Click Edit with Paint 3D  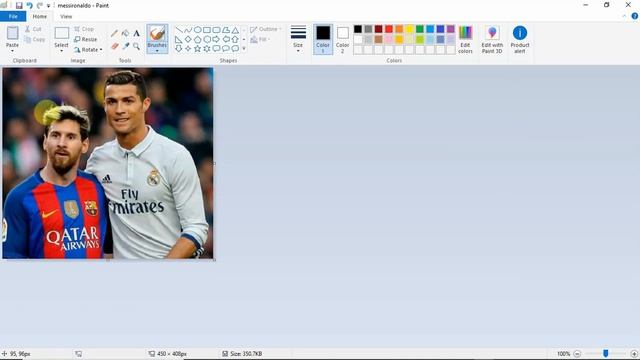pyautogui.click(x=492, y=39)
